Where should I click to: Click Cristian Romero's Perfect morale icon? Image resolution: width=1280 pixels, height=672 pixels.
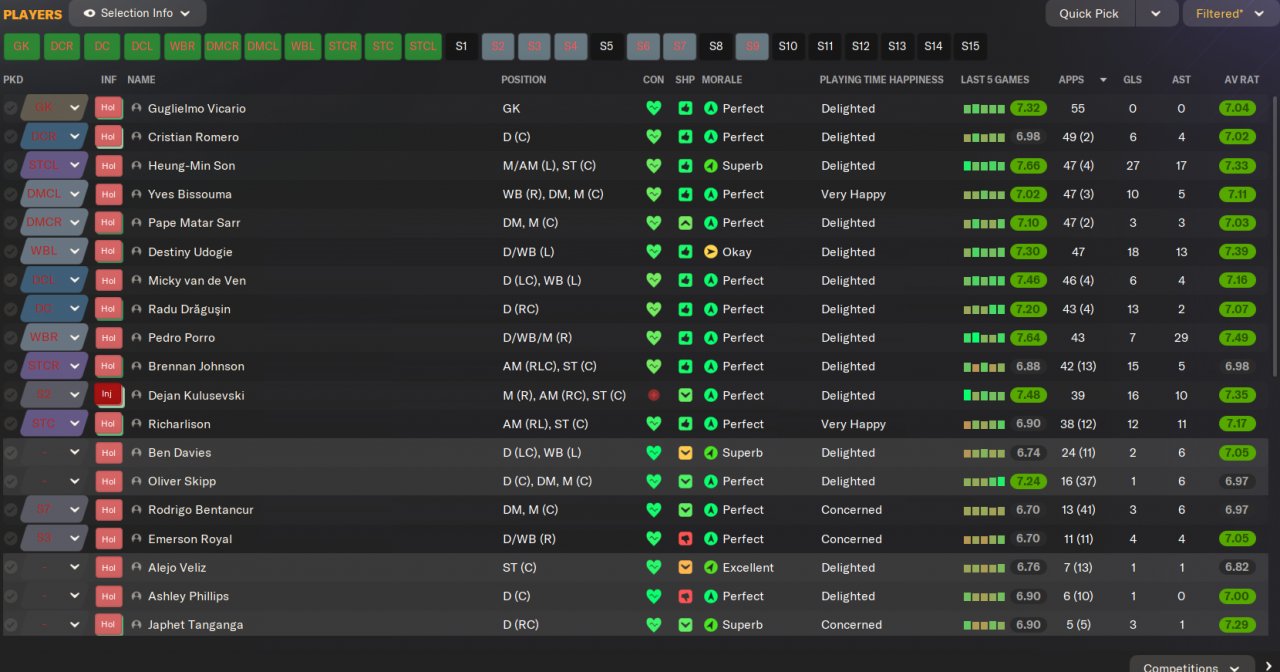click(711, 137)
